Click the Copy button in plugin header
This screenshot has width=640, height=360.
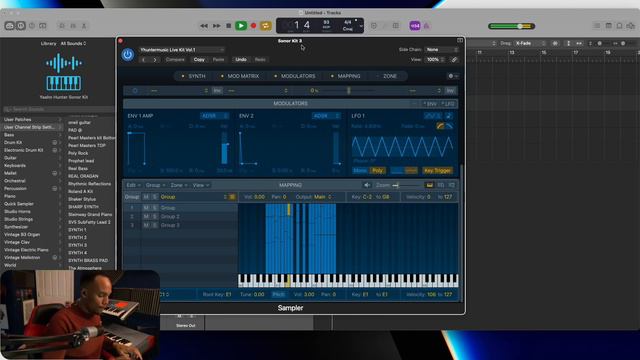(x=199, y=60)
